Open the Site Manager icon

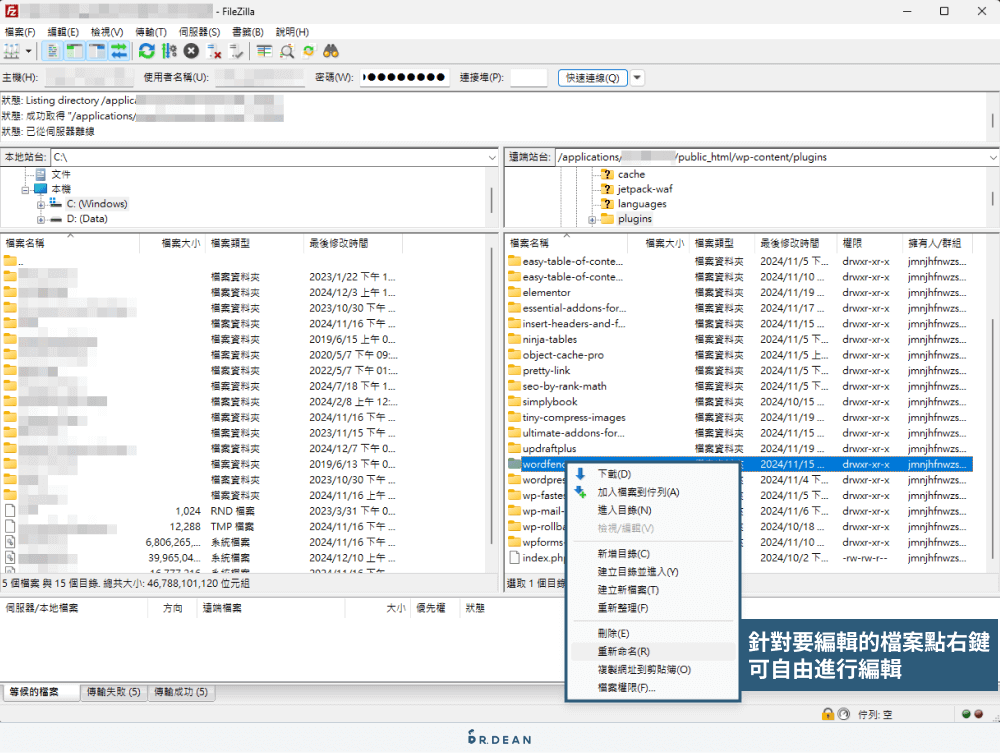12,51
